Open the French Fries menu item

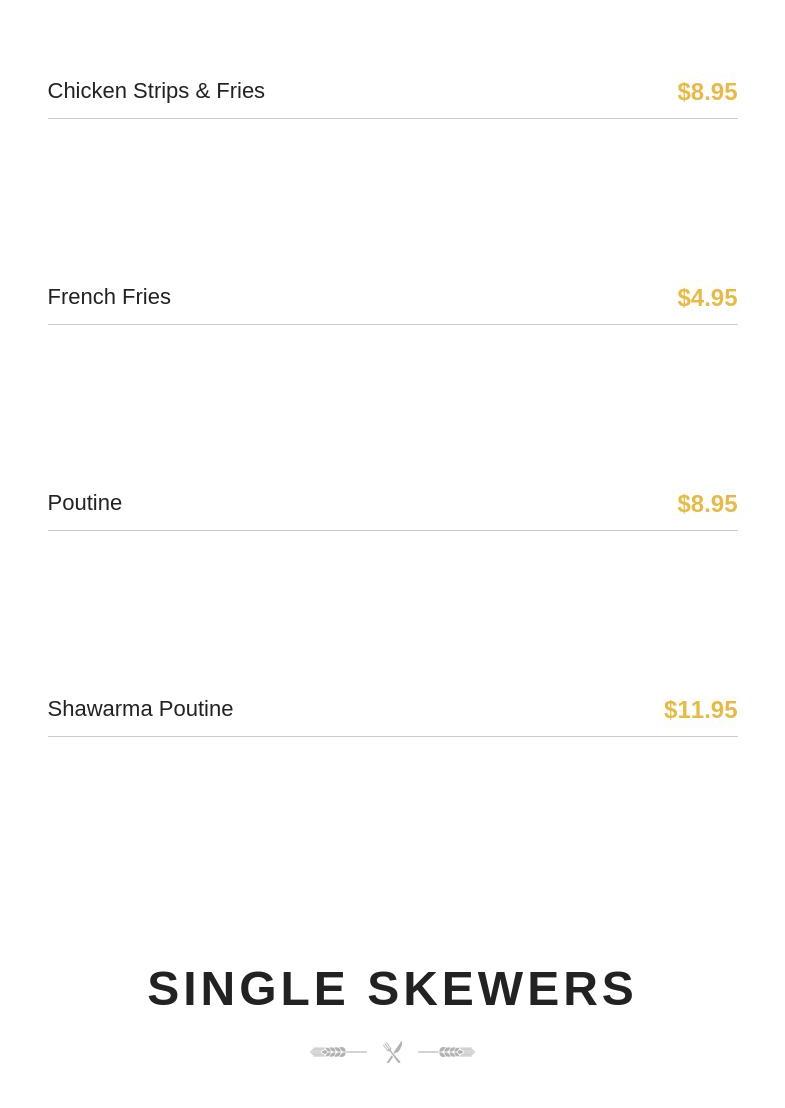109,297
